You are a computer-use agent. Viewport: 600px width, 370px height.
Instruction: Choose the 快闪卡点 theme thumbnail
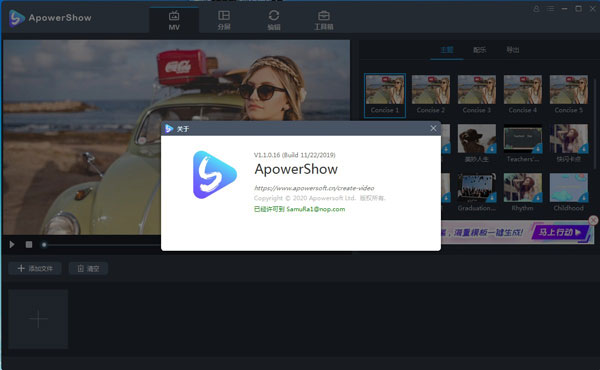(x=569, y=139)
